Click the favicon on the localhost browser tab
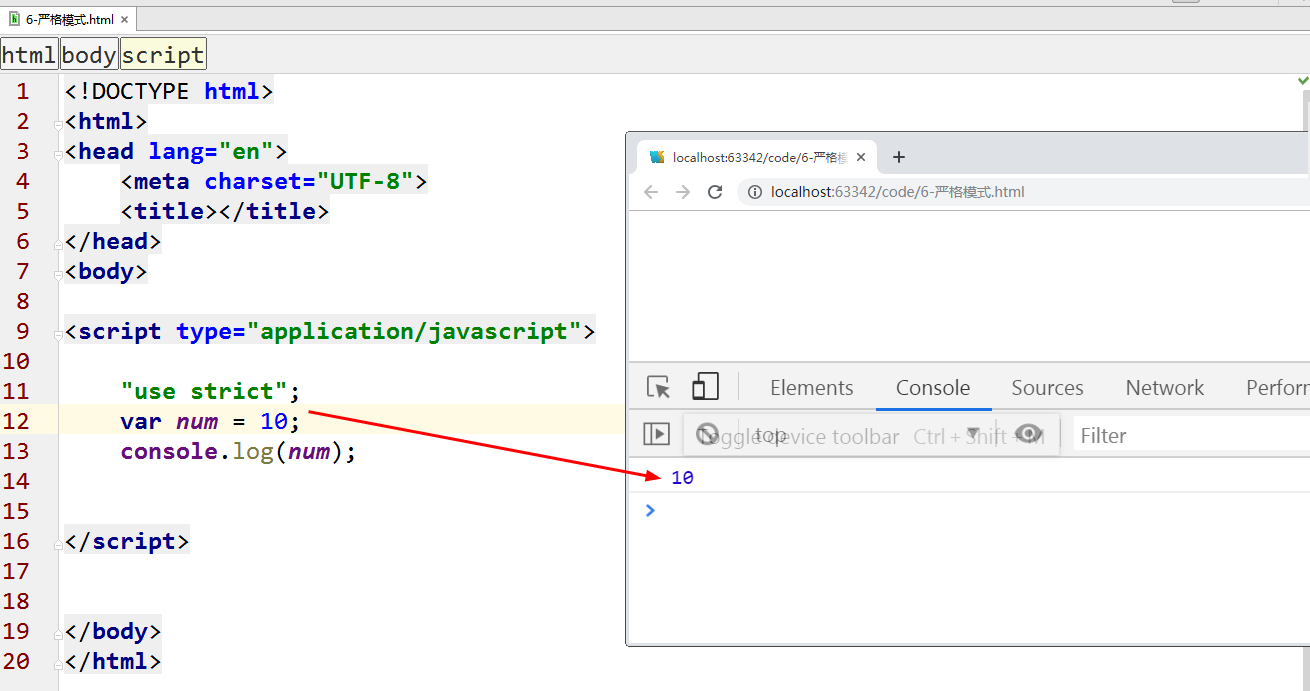1310x691 pixels. [657, 157]
